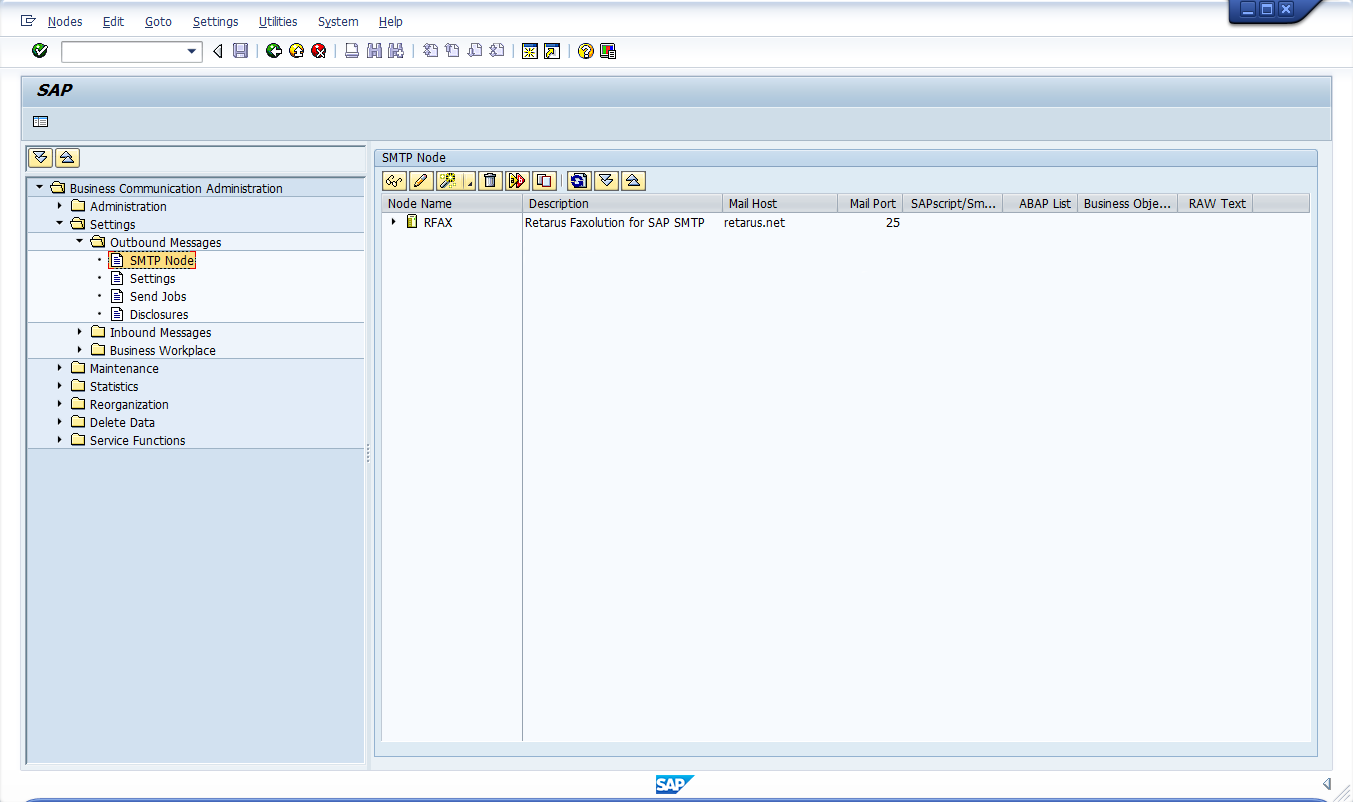Delete node using the trash can icon
The width and height of the screenshot is (1353, 802).
point(489,181)
